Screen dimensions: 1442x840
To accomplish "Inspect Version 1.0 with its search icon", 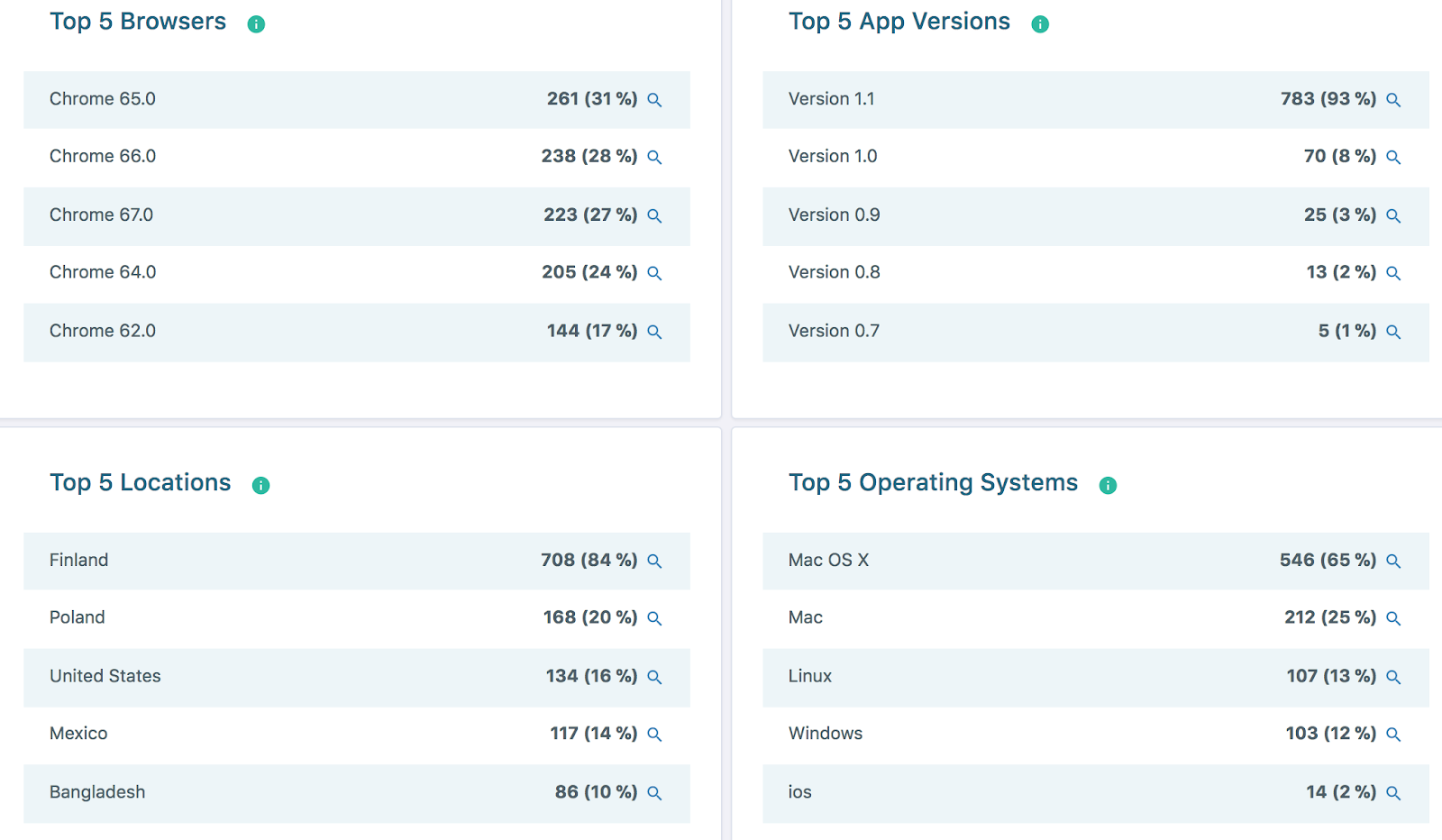I will pyautogui.click(x=1393, y=158).
